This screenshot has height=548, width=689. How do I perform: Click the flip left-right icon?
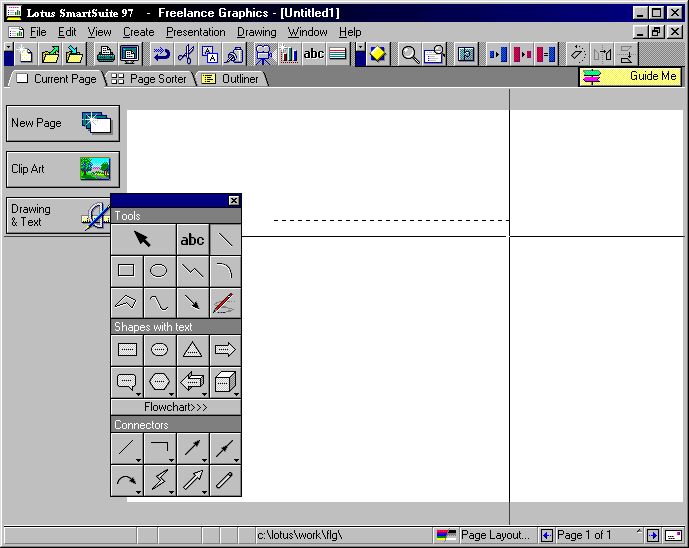[x=602, y=54]
